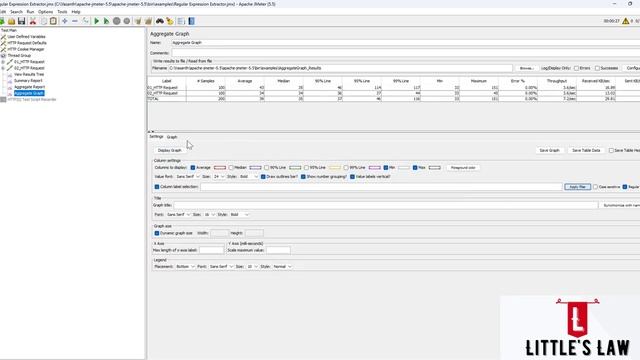Click the Display Graph button

coord(169,151)
